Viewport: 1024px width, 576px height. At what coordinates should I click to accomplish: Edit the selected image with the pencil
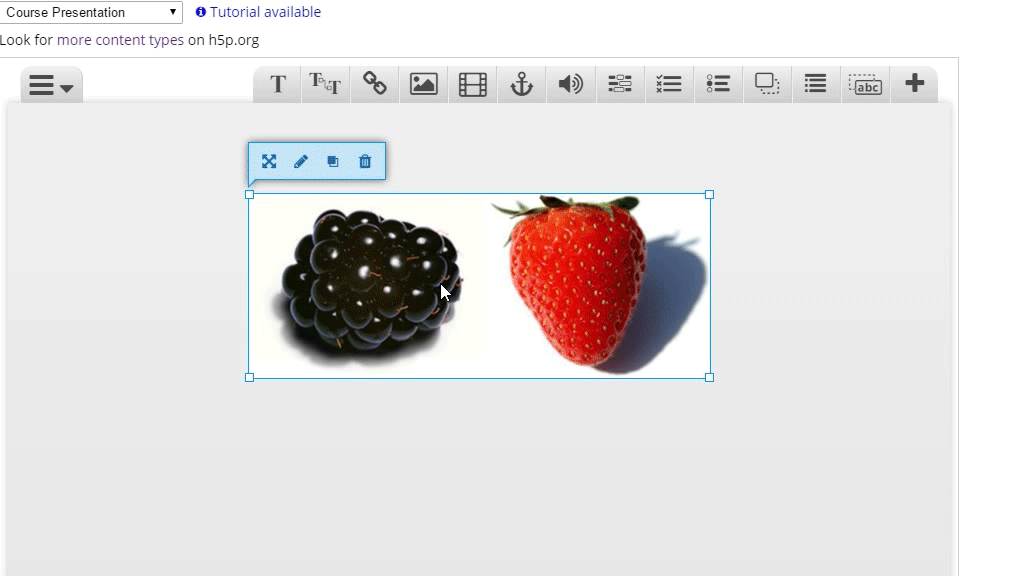(301, 161)
